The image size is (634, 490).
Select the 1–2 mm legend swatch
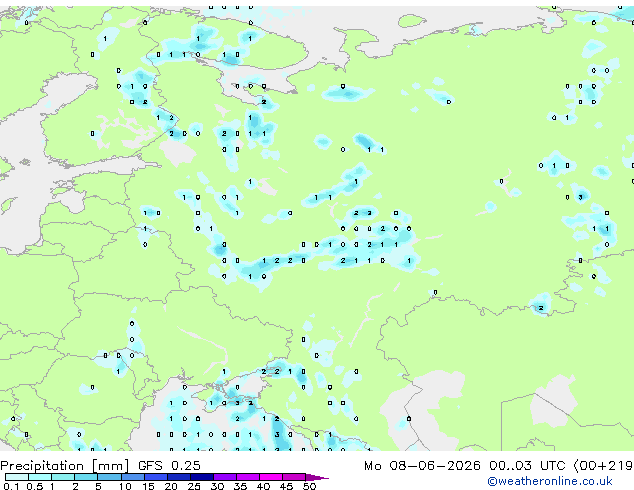pyautogui.click(x=63, y=477)
